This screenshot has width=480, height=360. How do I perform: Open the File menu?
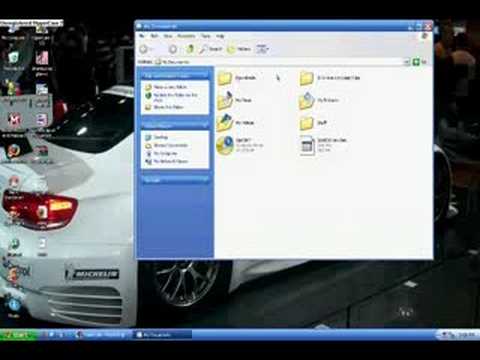142,36
